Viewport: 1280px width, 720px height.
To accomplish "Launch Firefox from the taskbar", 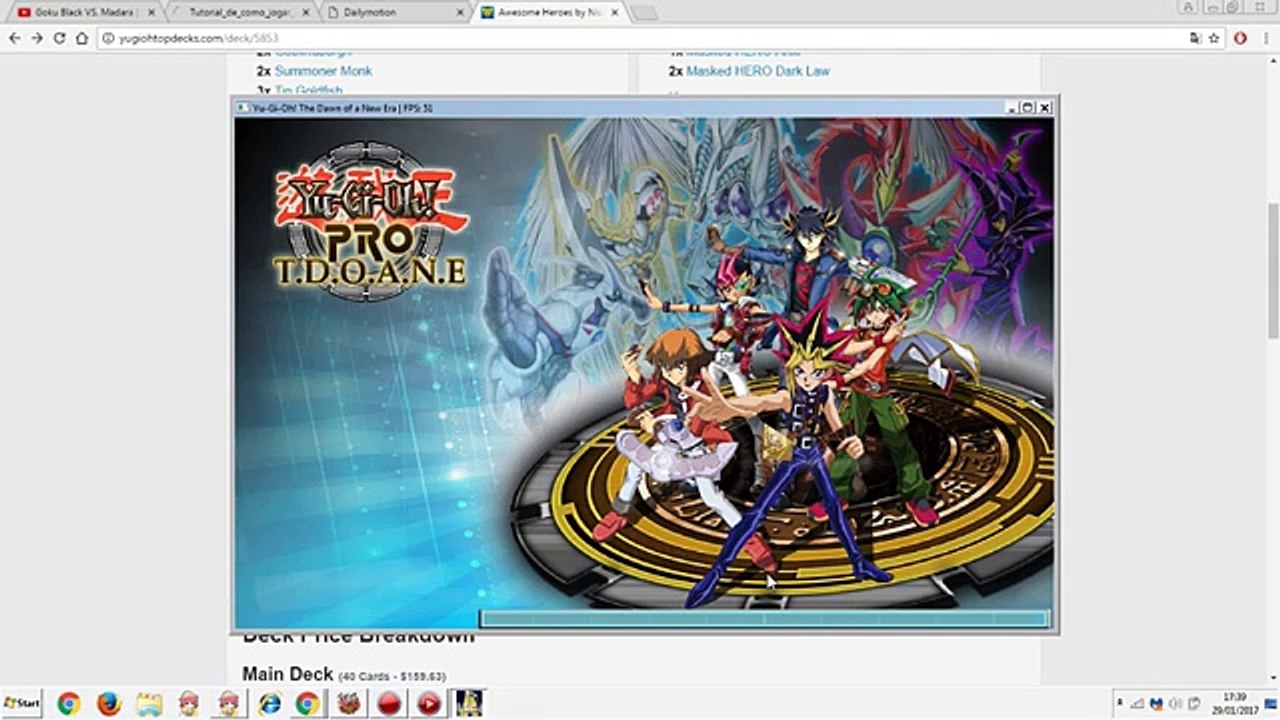I will 109,703.
